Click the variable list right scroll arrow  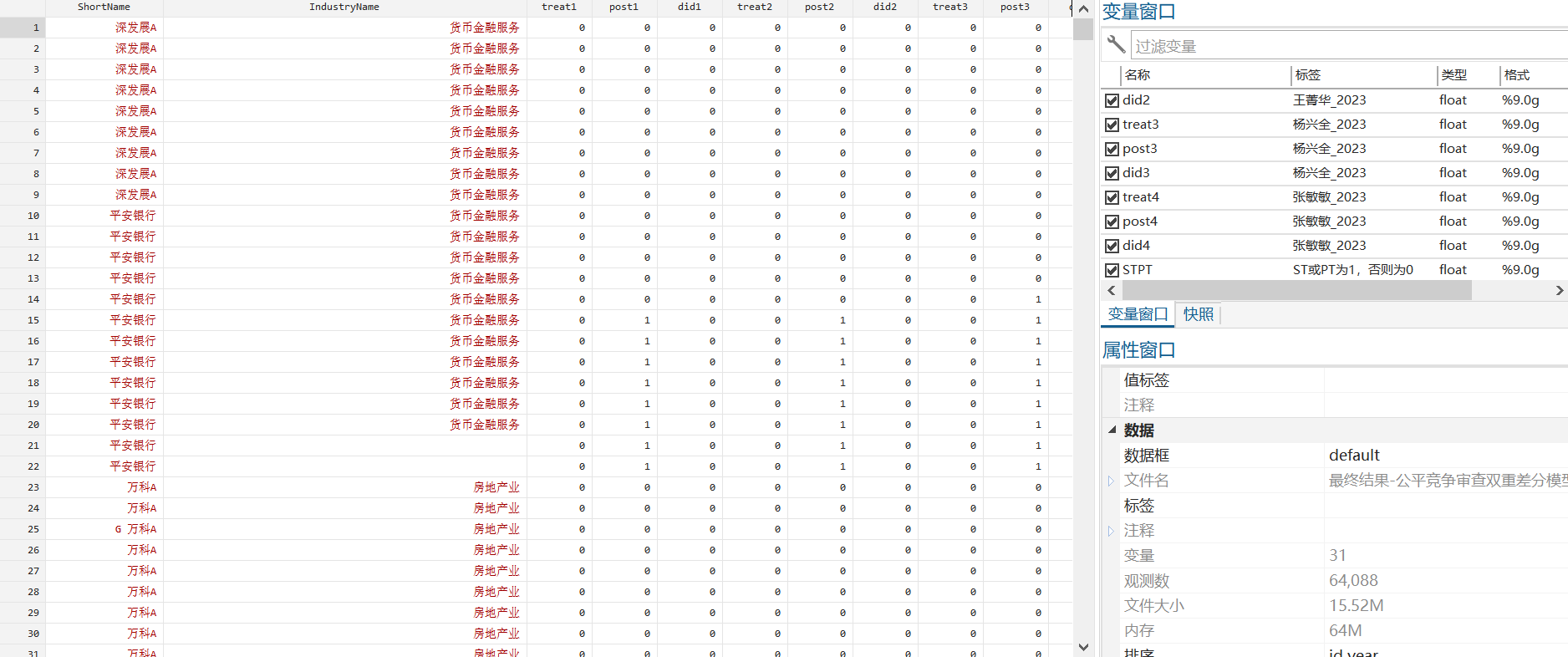click(x=1559, y=290)
